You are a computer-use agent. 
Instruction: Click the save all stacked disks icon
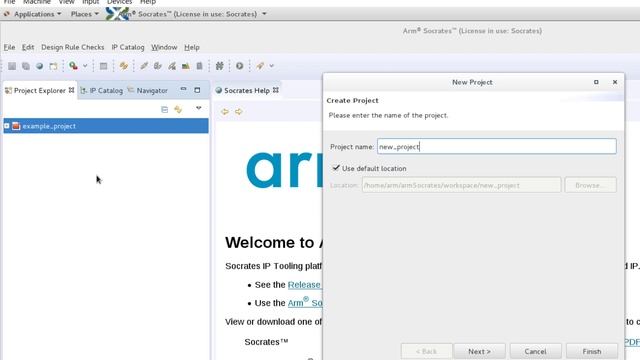click(x=26, y=66)
